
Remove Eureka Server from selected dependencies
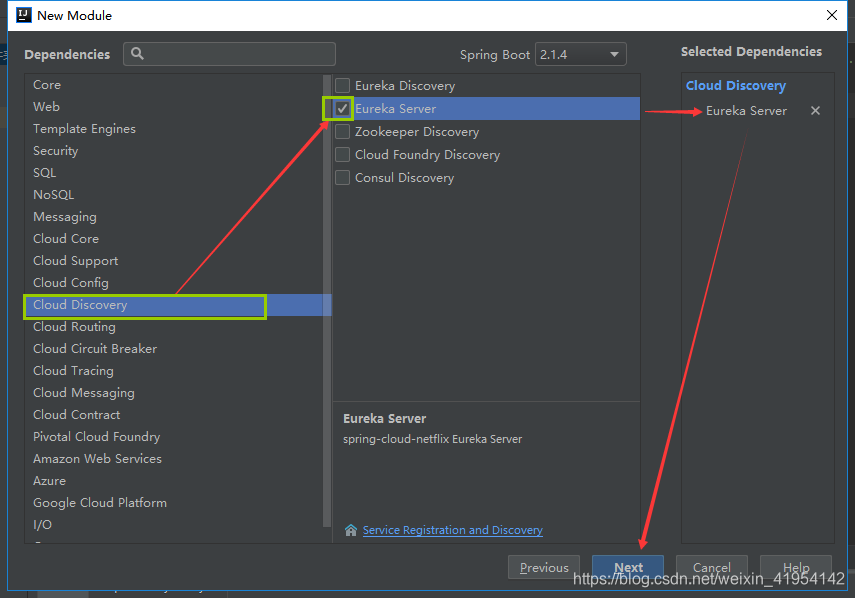point(815,111)
